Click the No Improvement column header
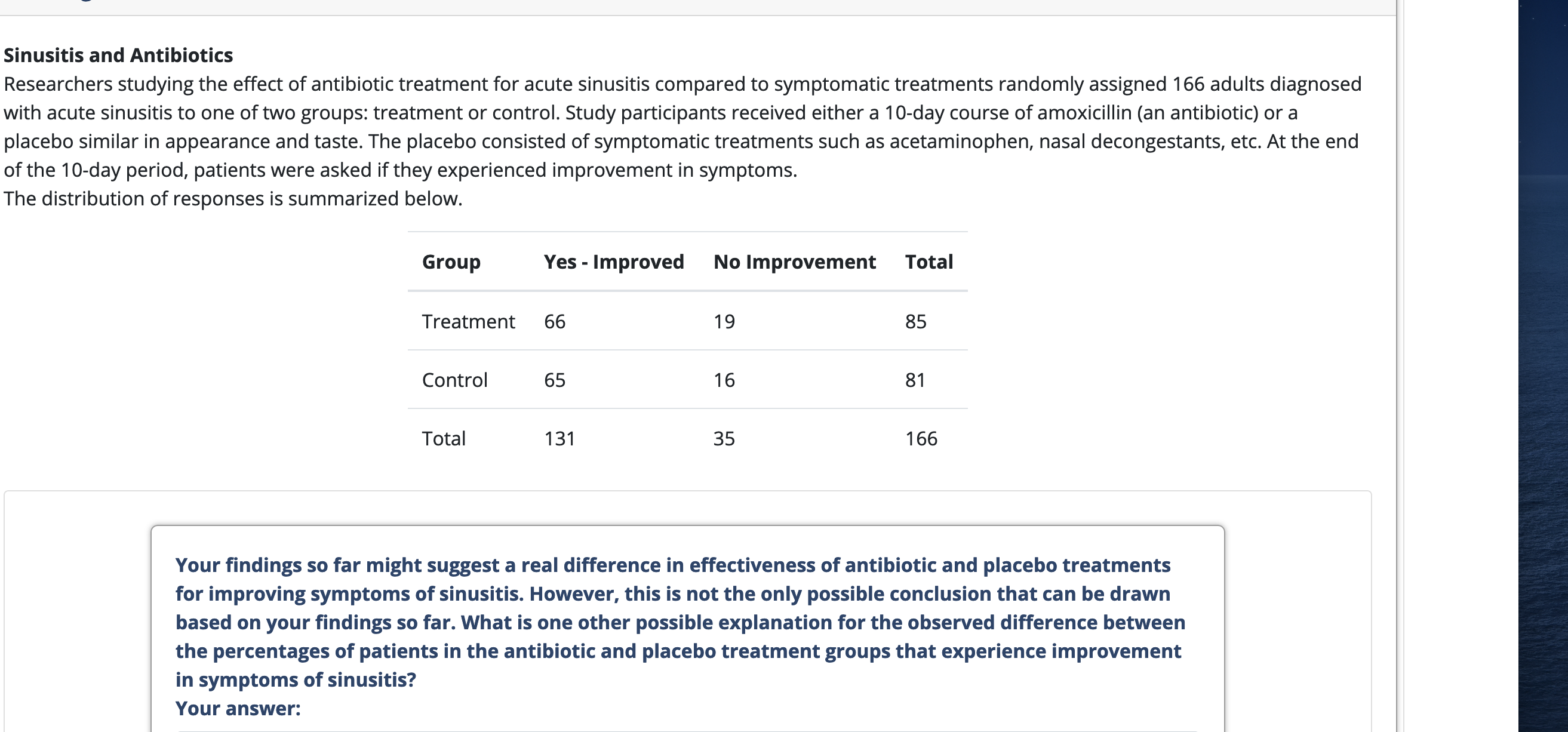Screen dimensions: 1568x732 click(x=794, y=262)
